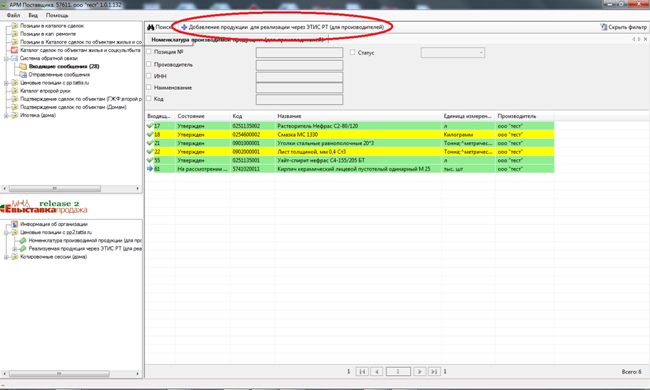Image resolution: width=650 pixels, height=390 pixels.
Task: Select row 'Уголки стальные равнополочные 20*3'
Action: (349, 143)
